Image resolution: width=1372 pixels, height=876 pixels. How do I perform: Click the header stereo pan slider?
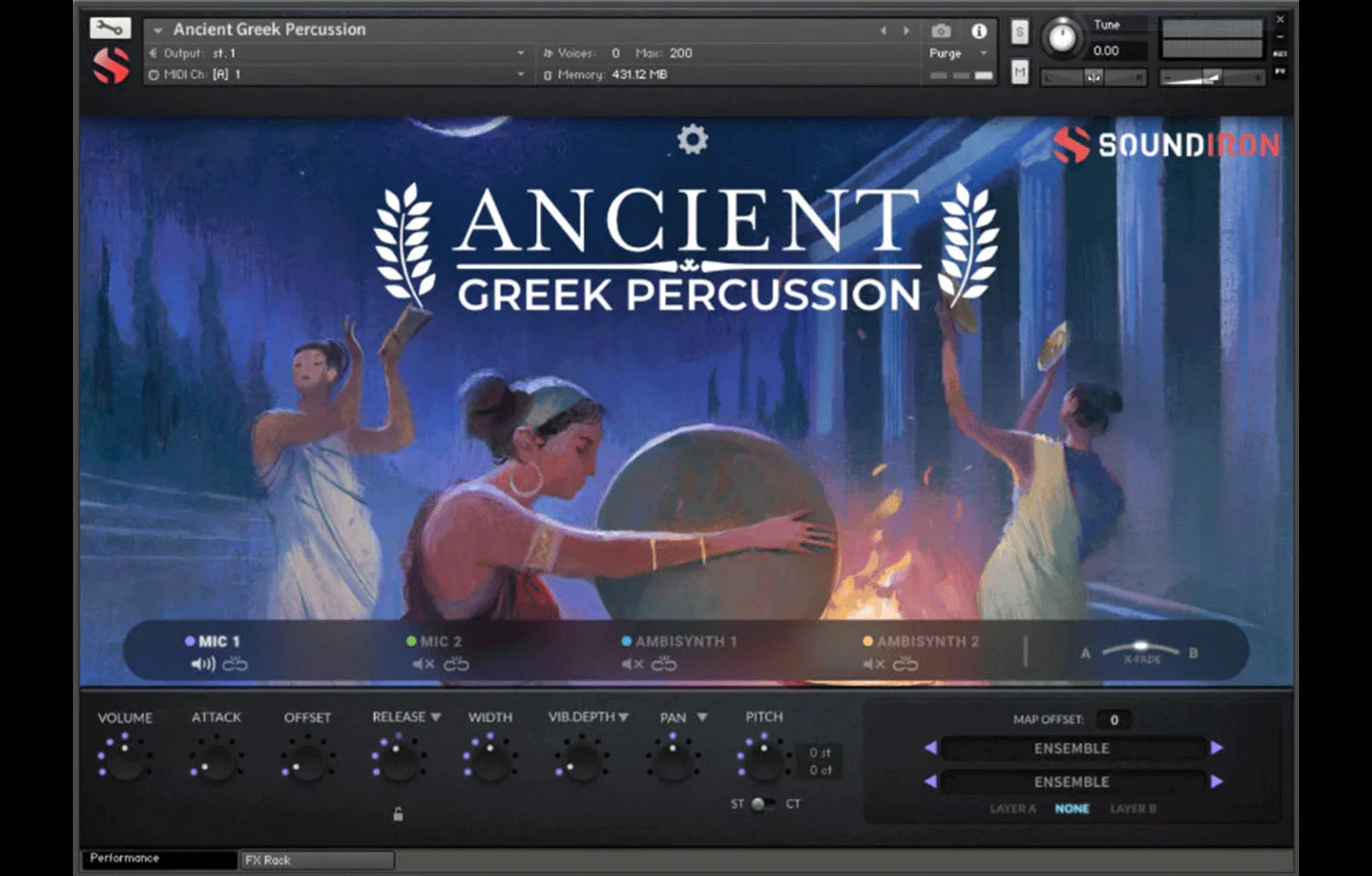tap(1093, 77)
